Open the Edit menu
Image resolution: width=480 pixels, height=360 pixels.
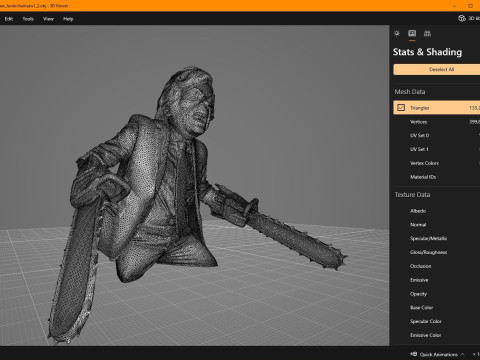click(x=9, y=19)
